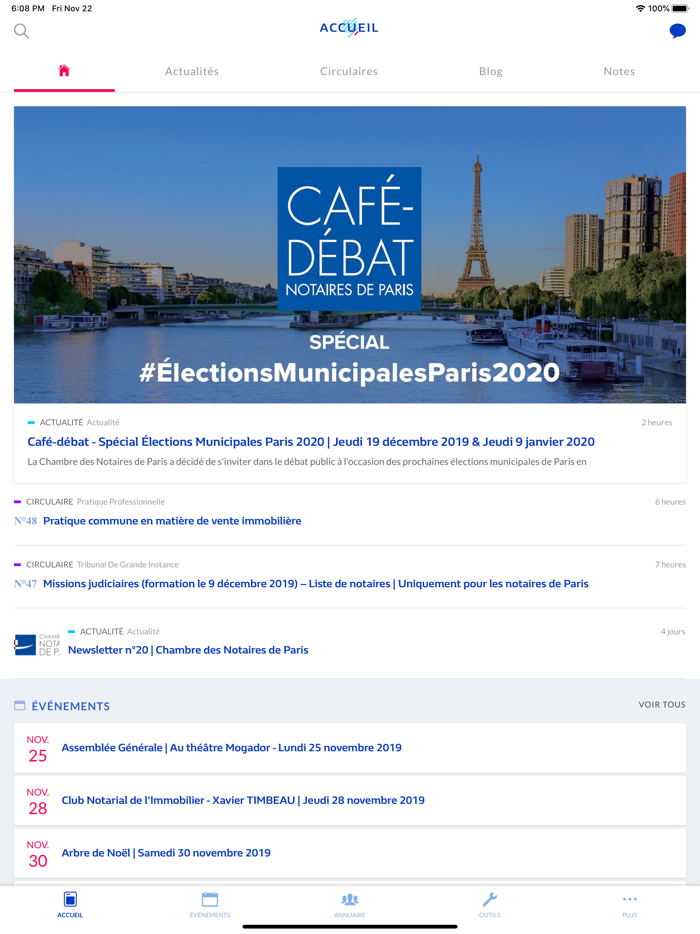This screenshot has height=934, width=700.
Task: Open the Assemblée Générale event of November 25
Action: [232, 748]
